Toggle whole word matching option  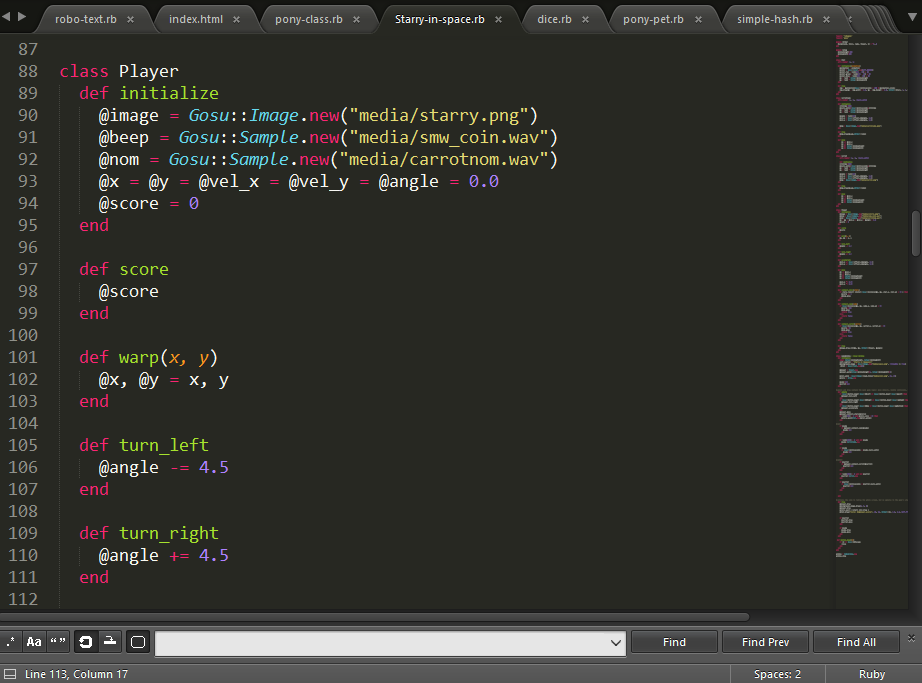coord(58,642)
